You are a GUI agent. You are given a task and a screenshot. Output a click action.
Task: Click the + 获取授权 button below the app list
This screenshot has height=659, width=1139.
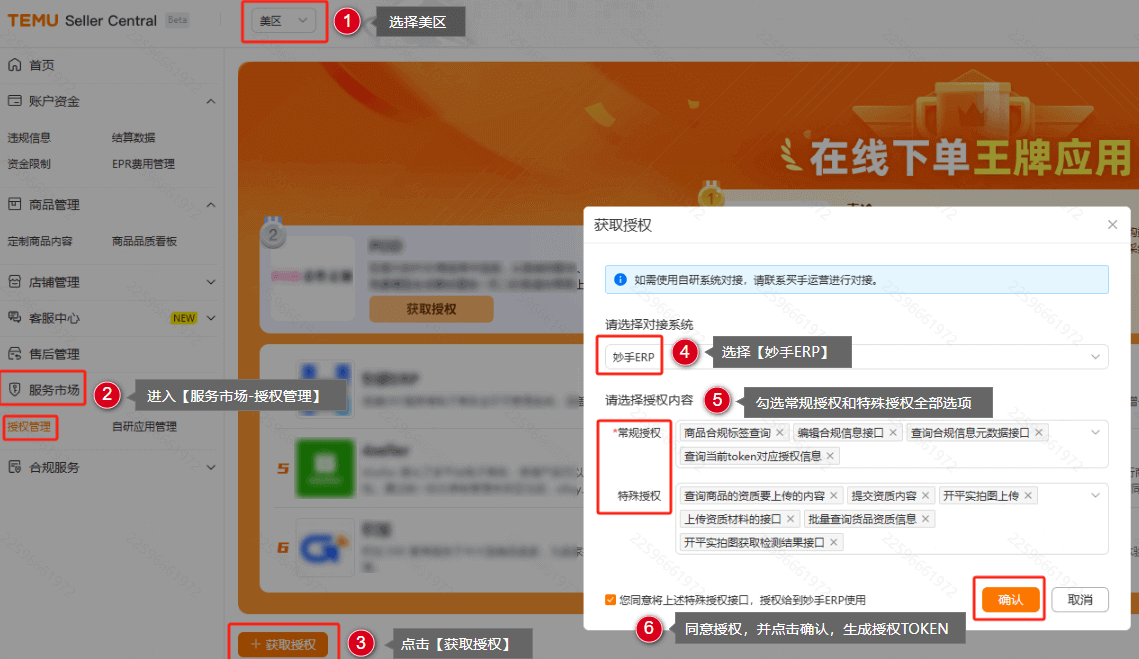[x=283, y=644]
